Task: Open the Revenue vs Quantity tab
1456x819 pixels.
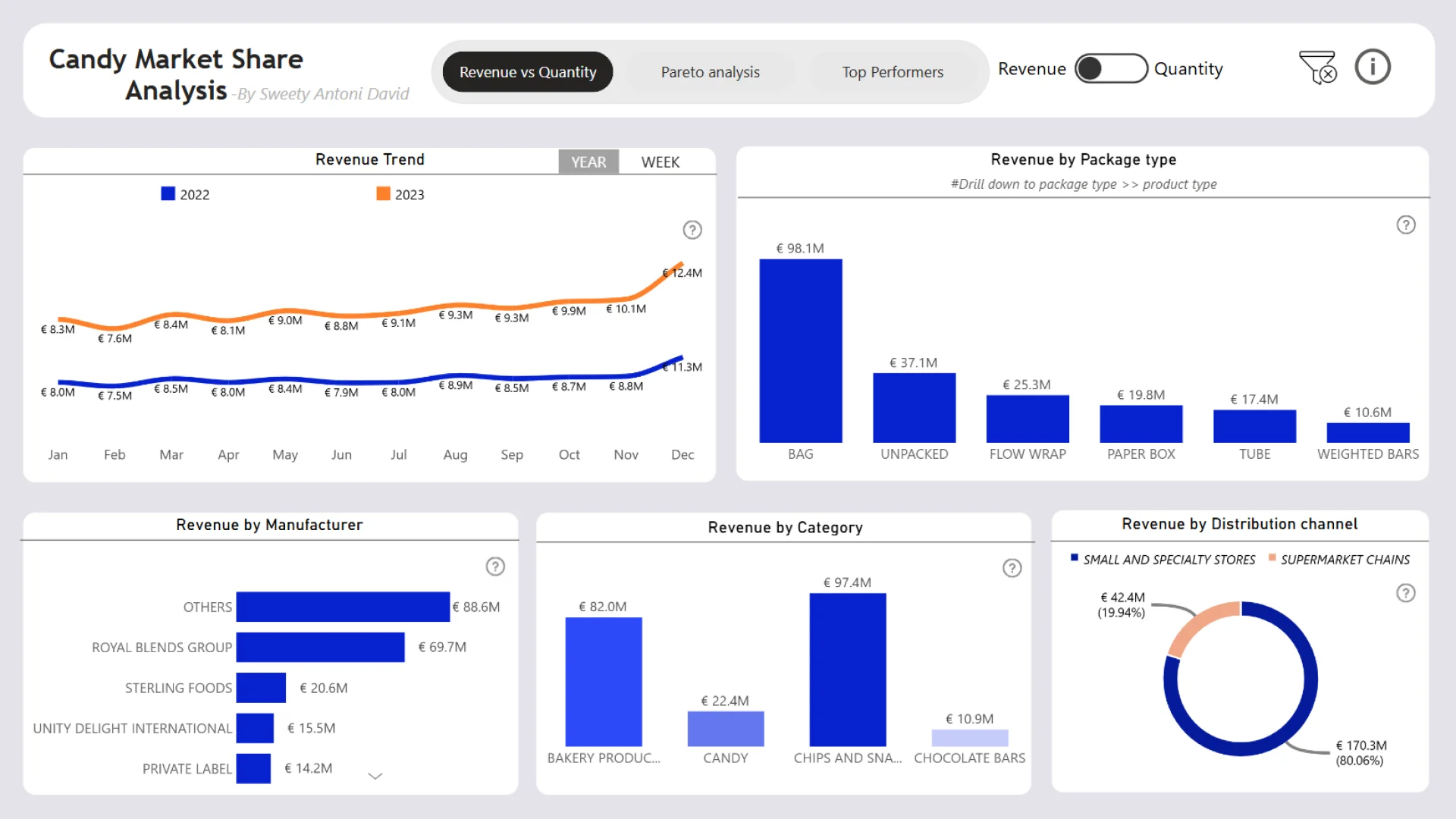Action: [528, 72]
